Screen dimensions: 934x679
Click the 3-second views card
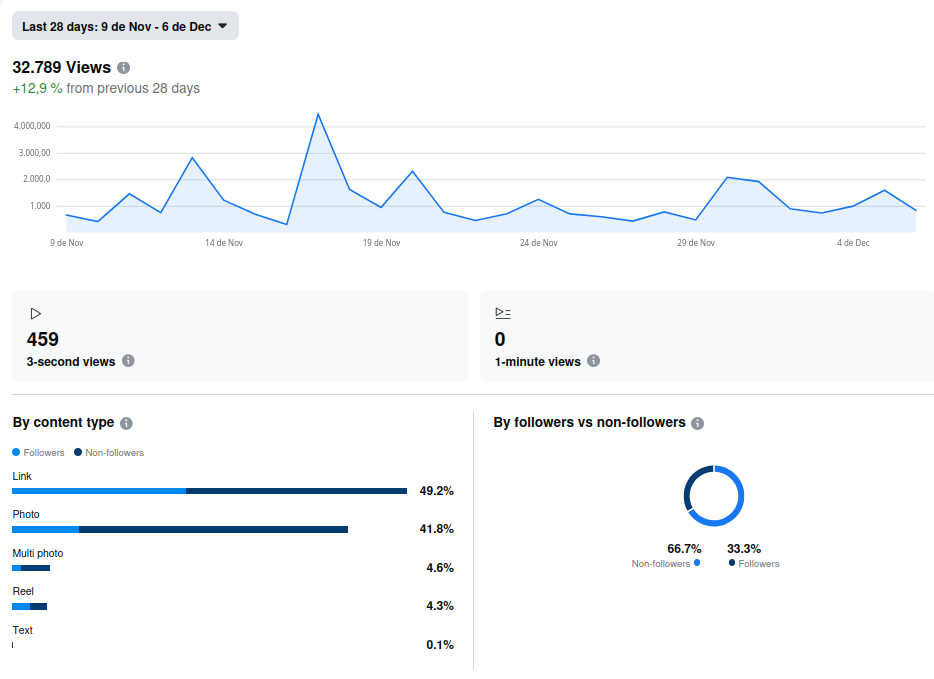point(240,336)
